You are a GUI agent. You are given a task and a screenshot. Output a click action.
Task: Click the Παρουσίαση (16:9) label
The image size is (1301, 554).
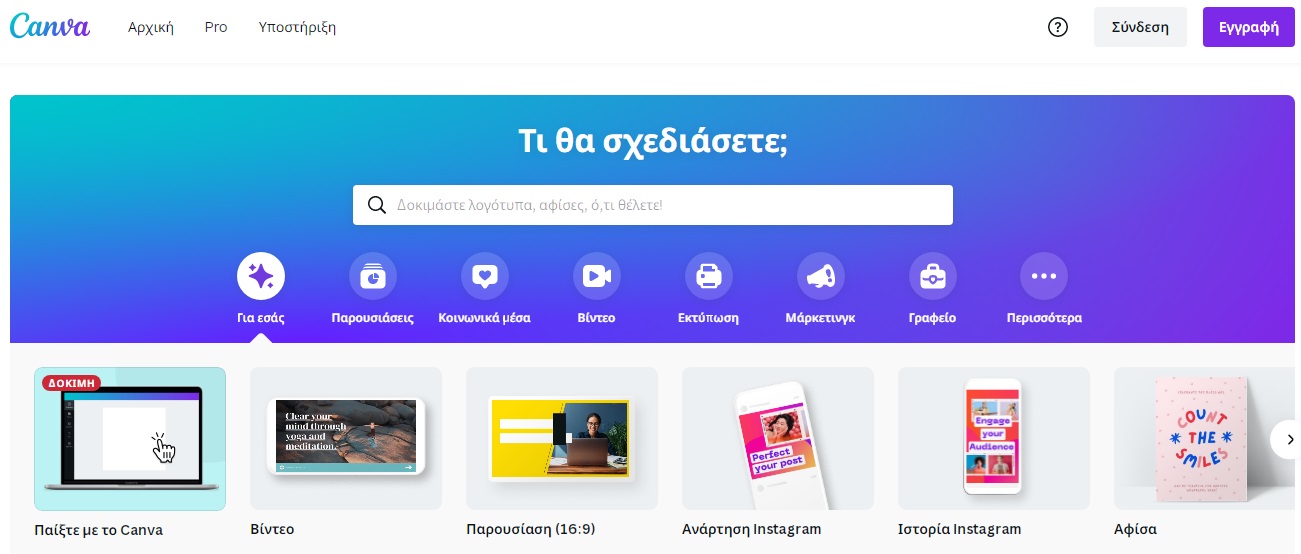pyautogui.click(x=531, y=530)
